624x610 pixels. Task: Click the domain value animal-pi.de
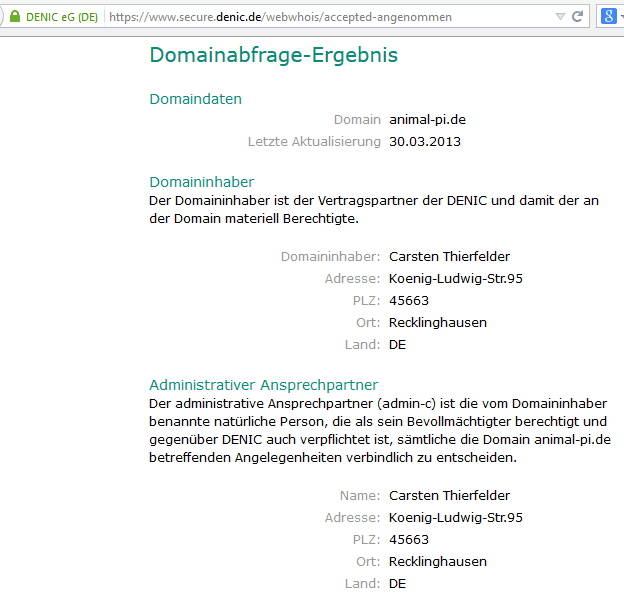tap(427, 120)
